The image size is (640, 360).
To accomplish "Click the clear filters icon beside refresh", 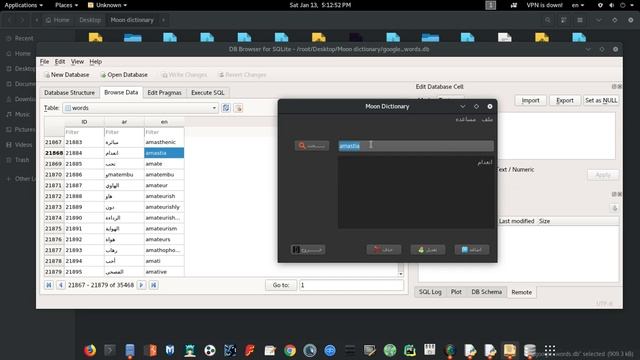I will click(x=238, y=108).
